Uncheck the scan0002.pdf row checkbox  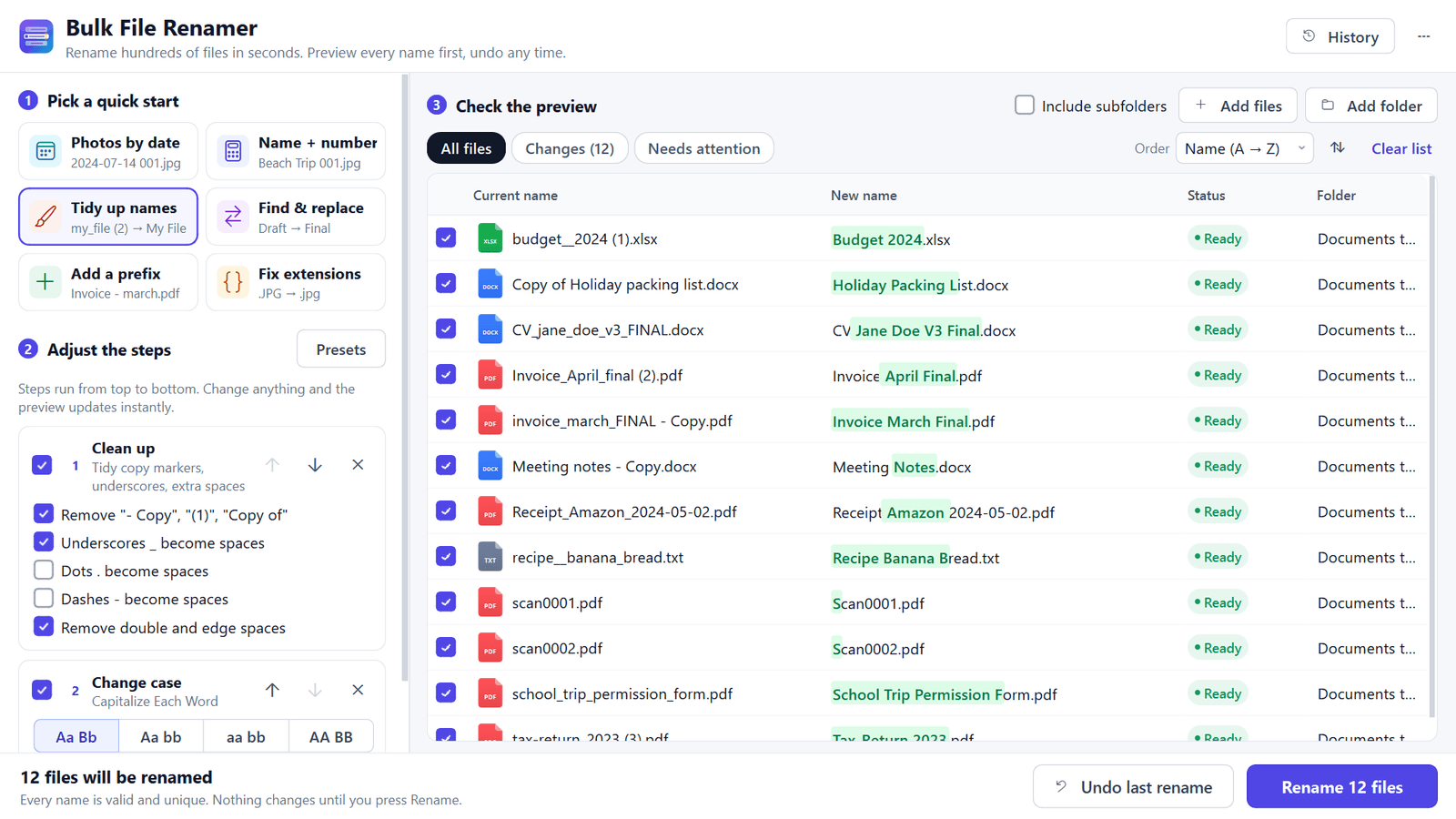[446, 647]
